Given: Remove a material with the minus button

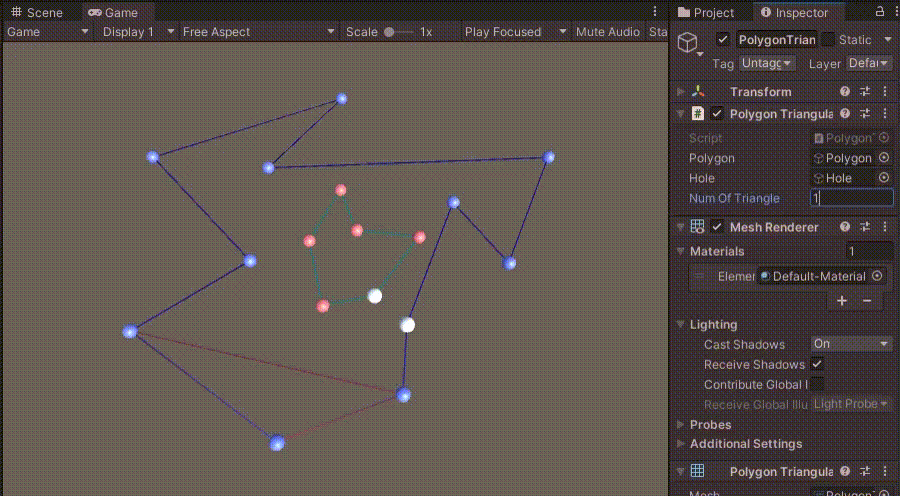Looking at the screenshot, I should 867,300.
